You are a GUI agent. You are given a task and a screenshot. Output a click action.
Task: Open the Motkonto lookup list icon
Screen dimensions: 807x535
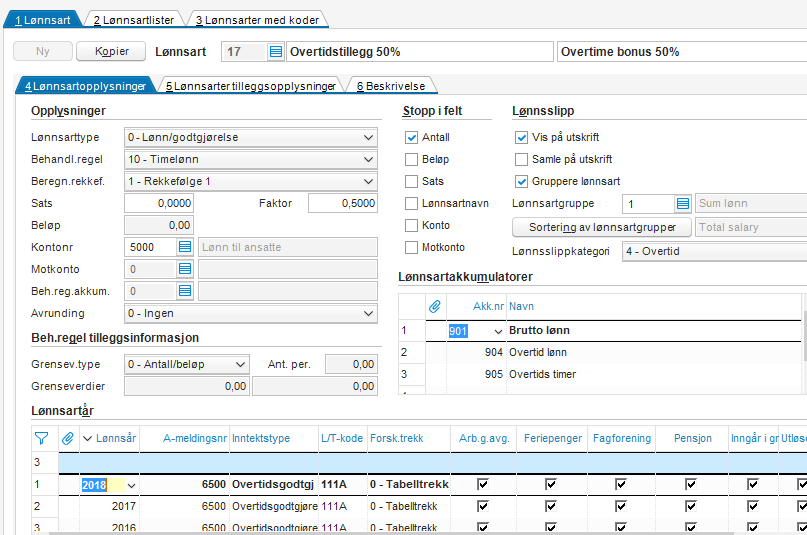point(185,269)
